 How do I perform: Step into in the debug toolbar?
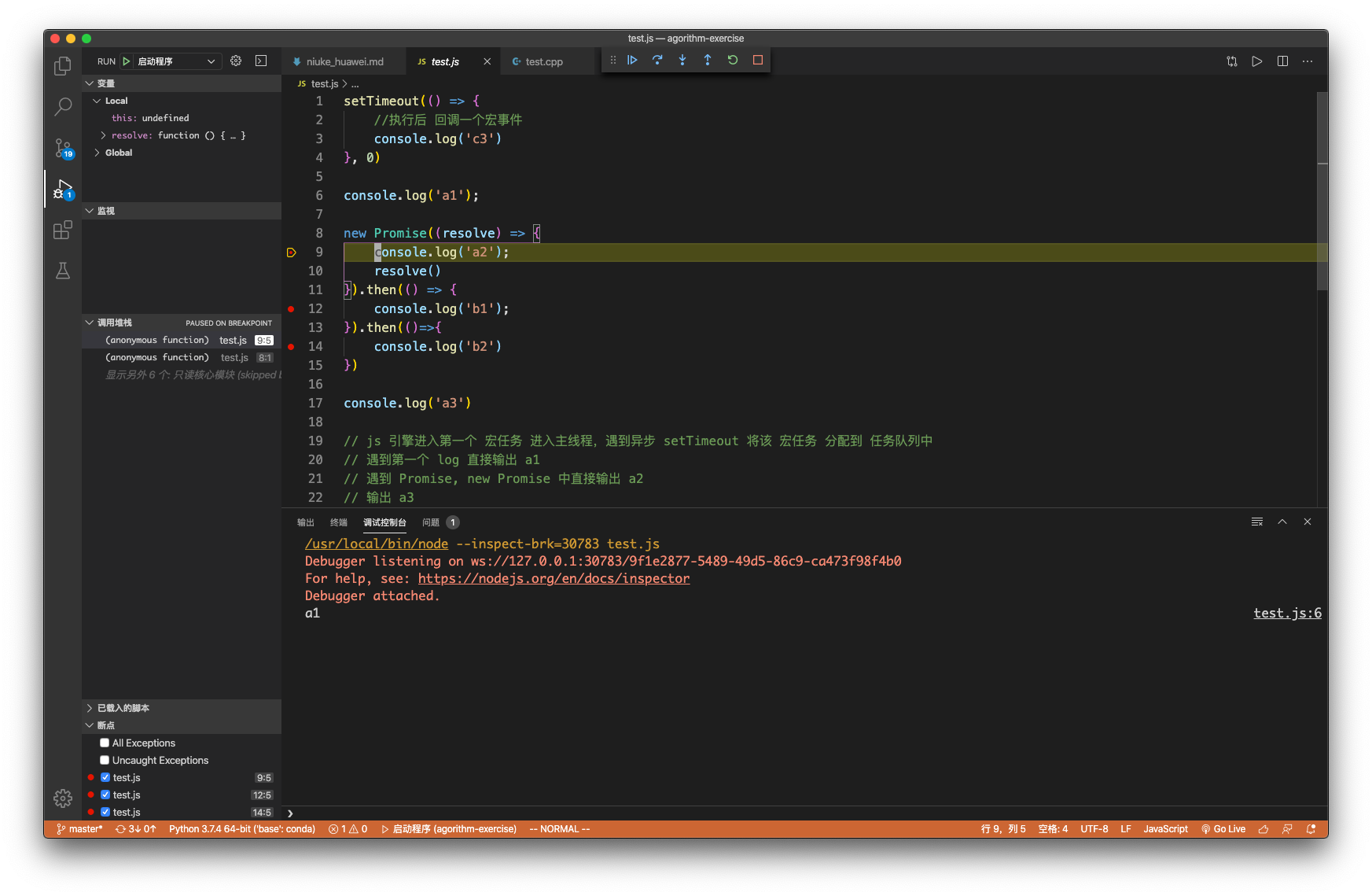(x=682, y=60)
